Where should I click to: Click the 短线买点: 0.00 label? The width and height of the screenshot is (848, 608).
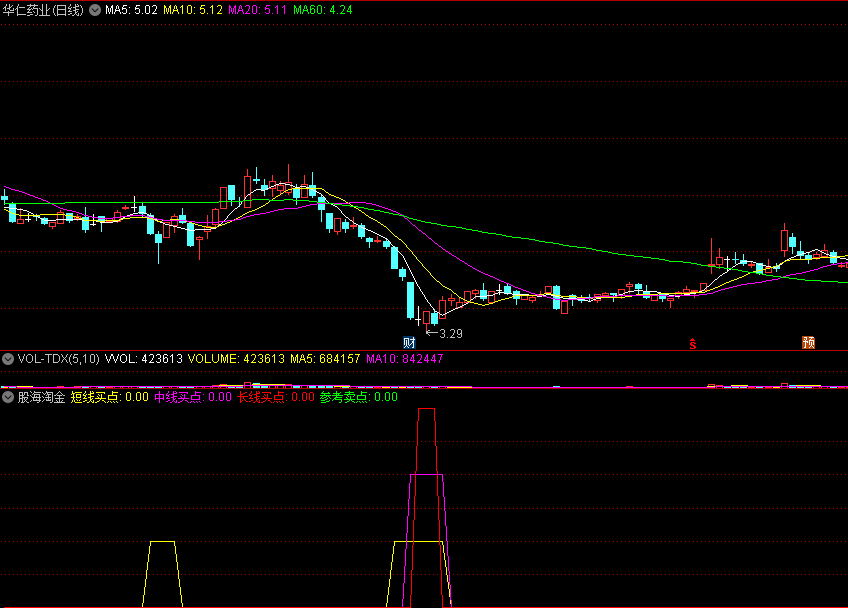(110, 397)
